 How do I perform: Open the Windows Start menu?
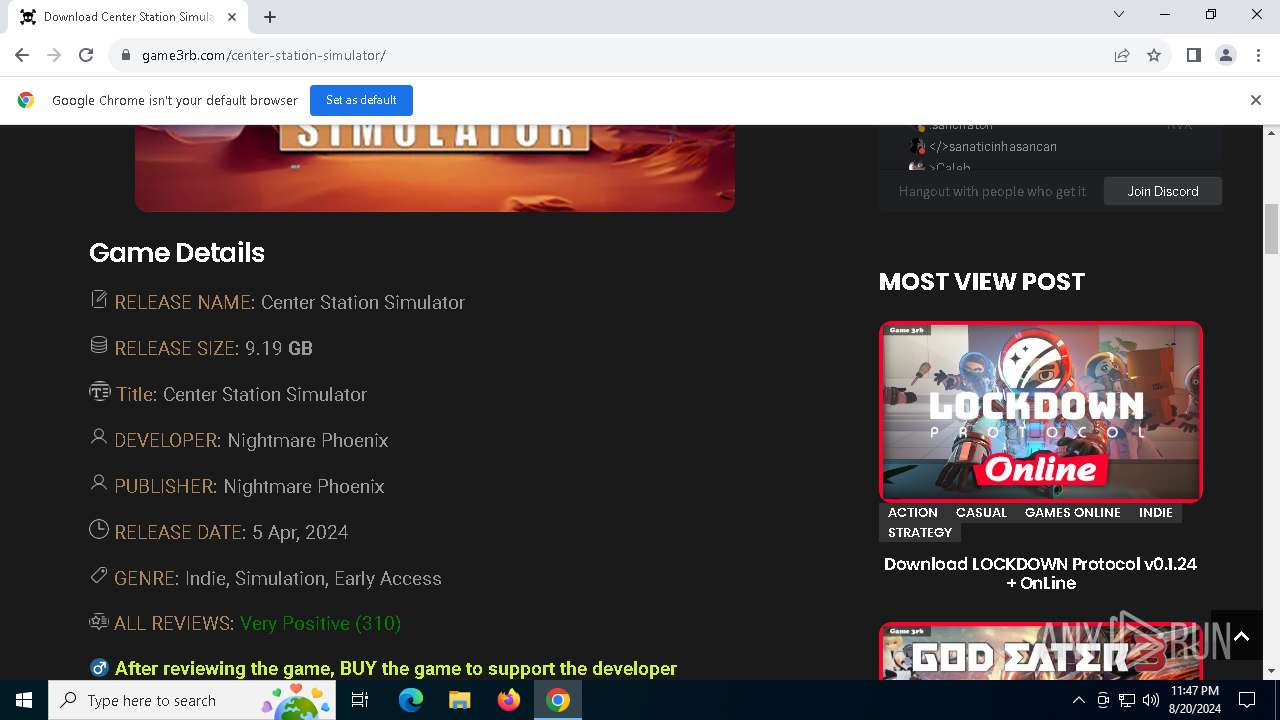tap(24, 700)
